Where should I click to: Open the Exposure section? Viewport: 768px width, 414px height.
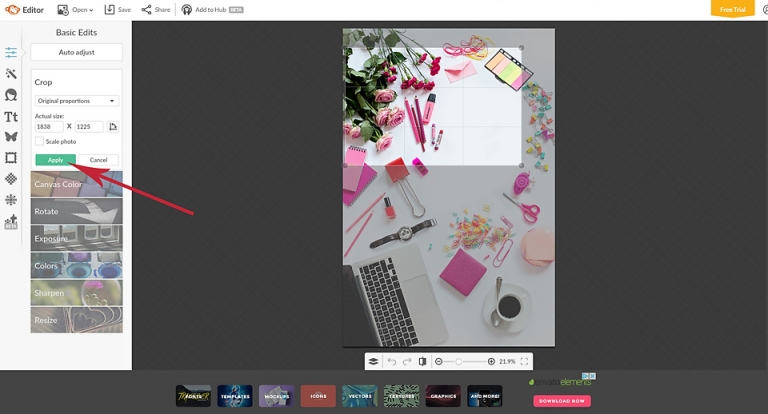click(x=77, y=239)
